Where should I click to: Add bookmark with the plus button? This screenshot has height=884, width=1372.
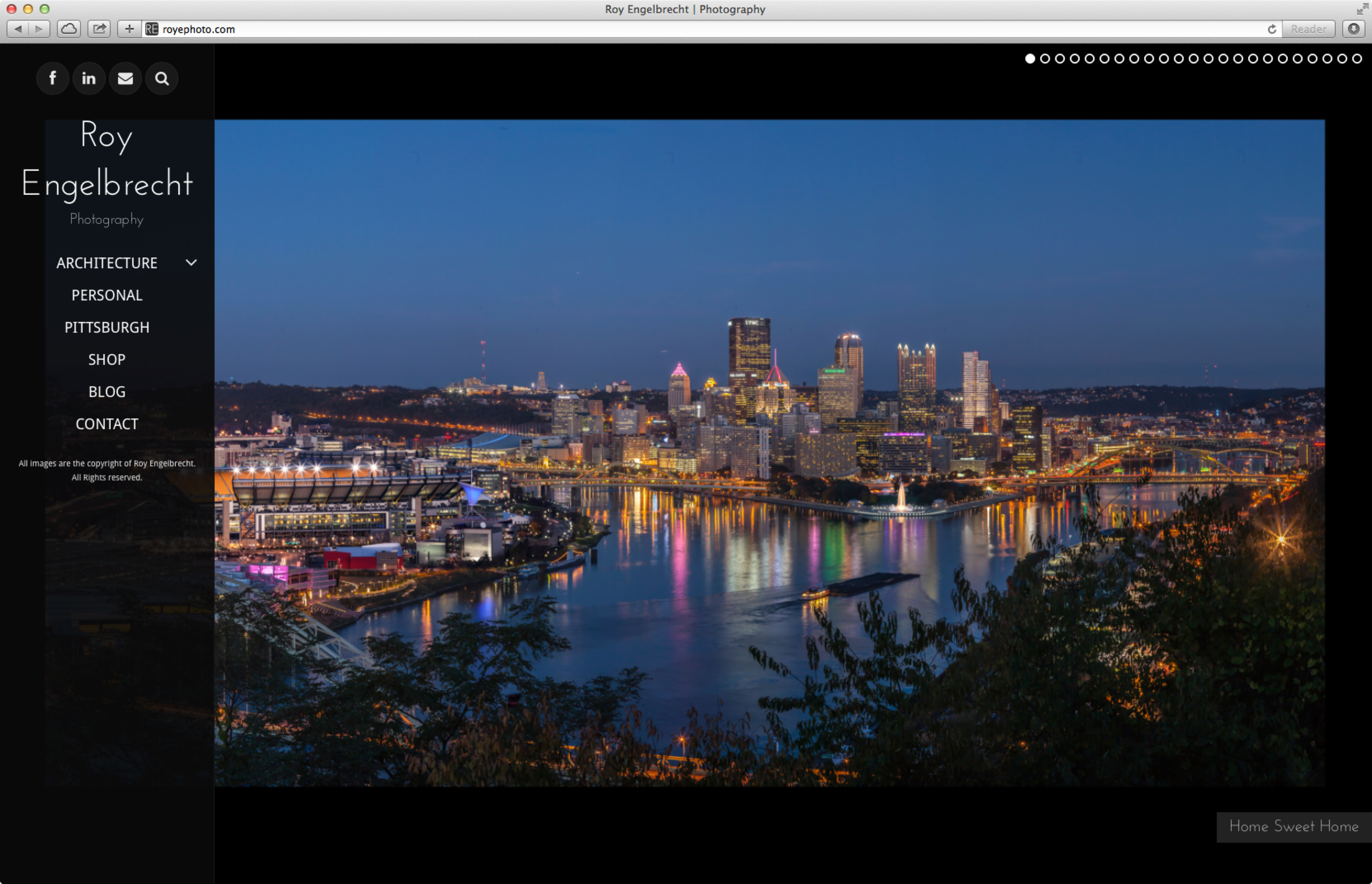pos(130,29)
